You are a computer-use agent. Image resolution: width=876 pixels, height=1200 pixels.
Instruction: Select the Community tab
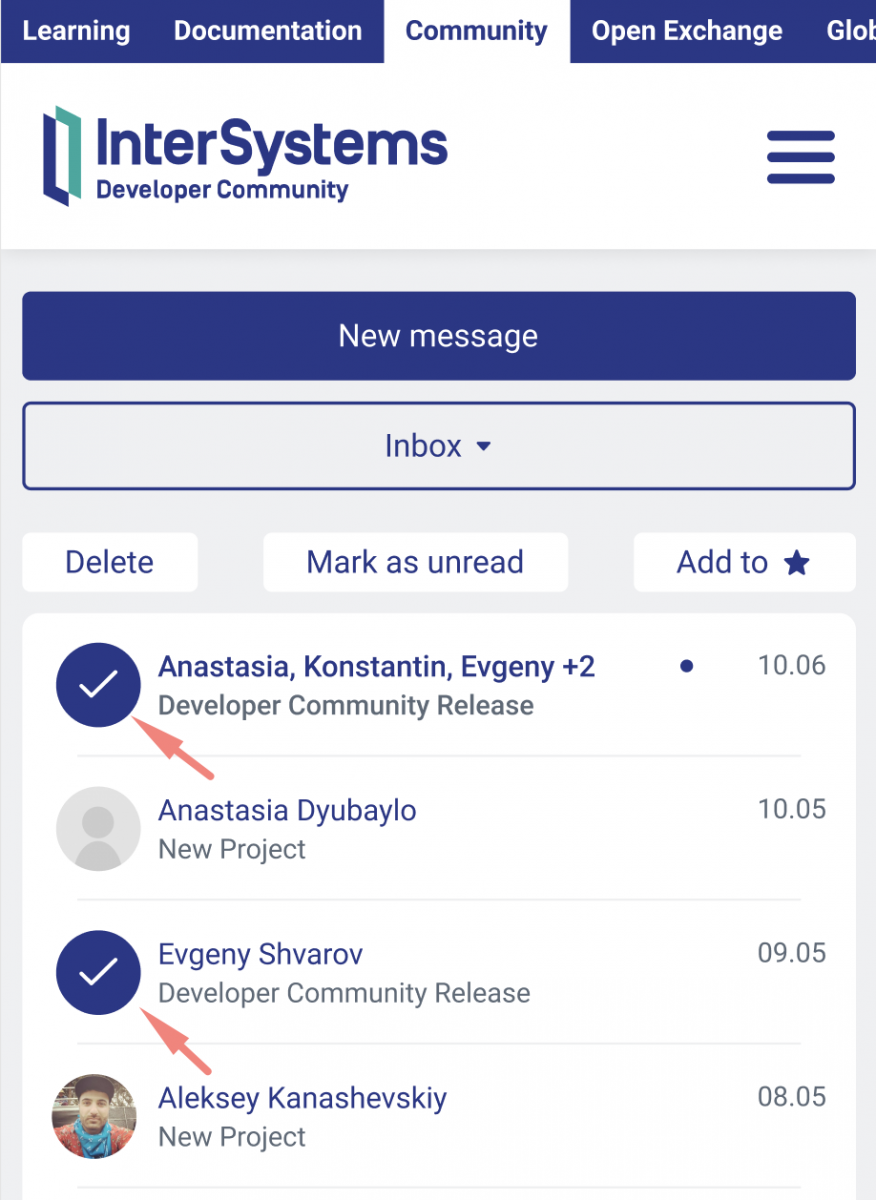tap(476, 31)
